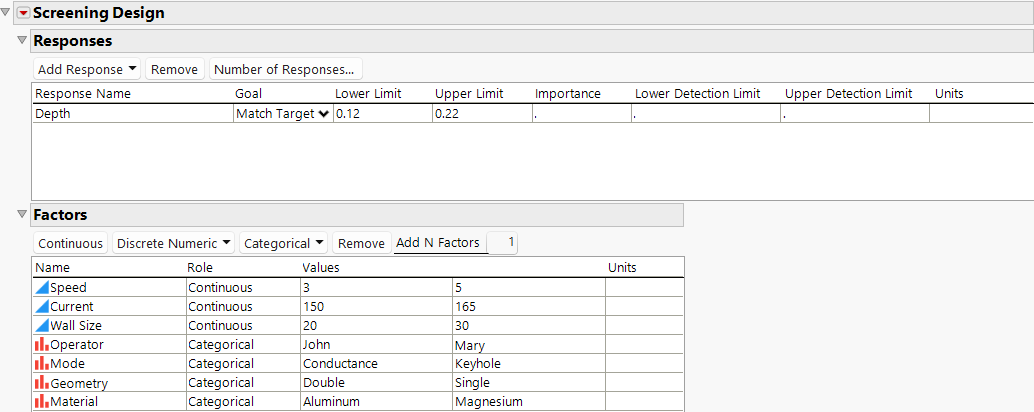This screenshot has height=412, width=1034.
Task: Open the Categorical factor dropdown
Action: pos(285,243)
